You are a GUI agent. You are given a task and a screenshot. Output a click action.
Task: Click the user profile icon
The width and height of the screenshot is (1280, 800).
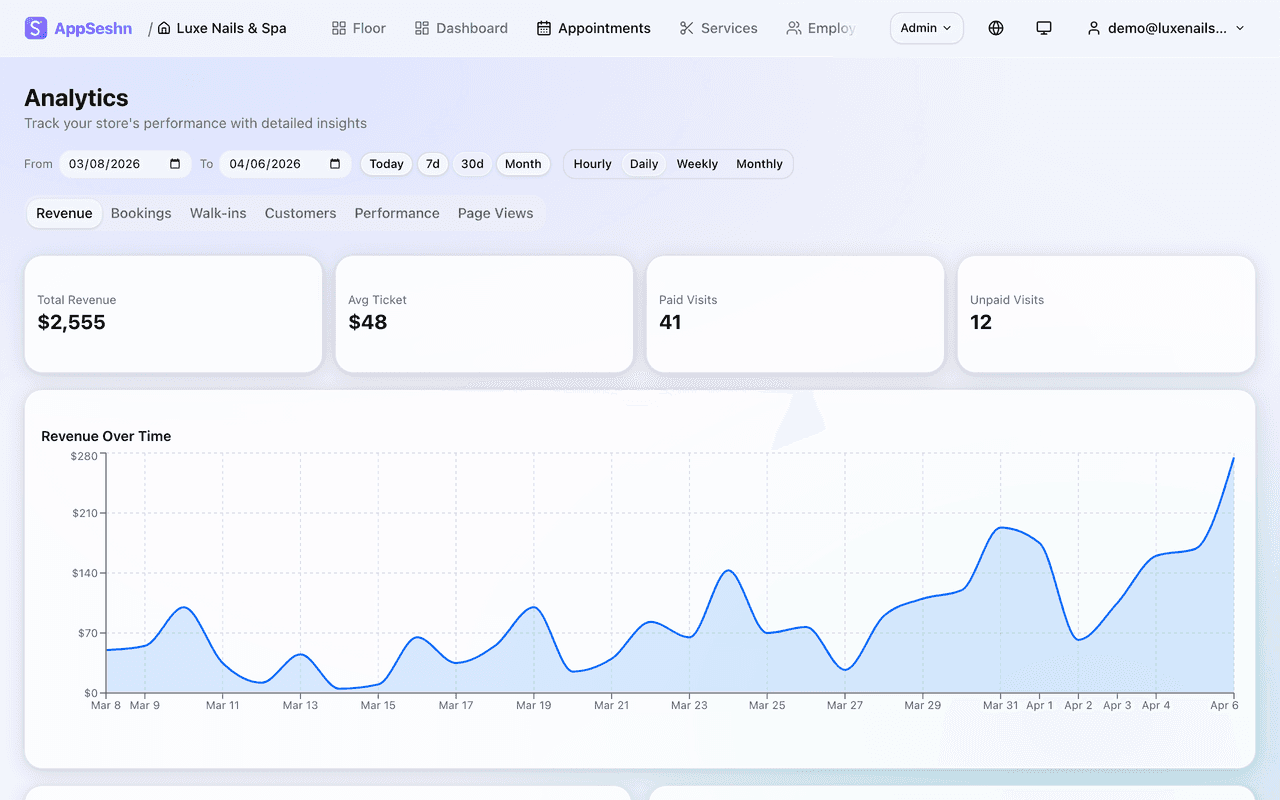pos(1094,28)
